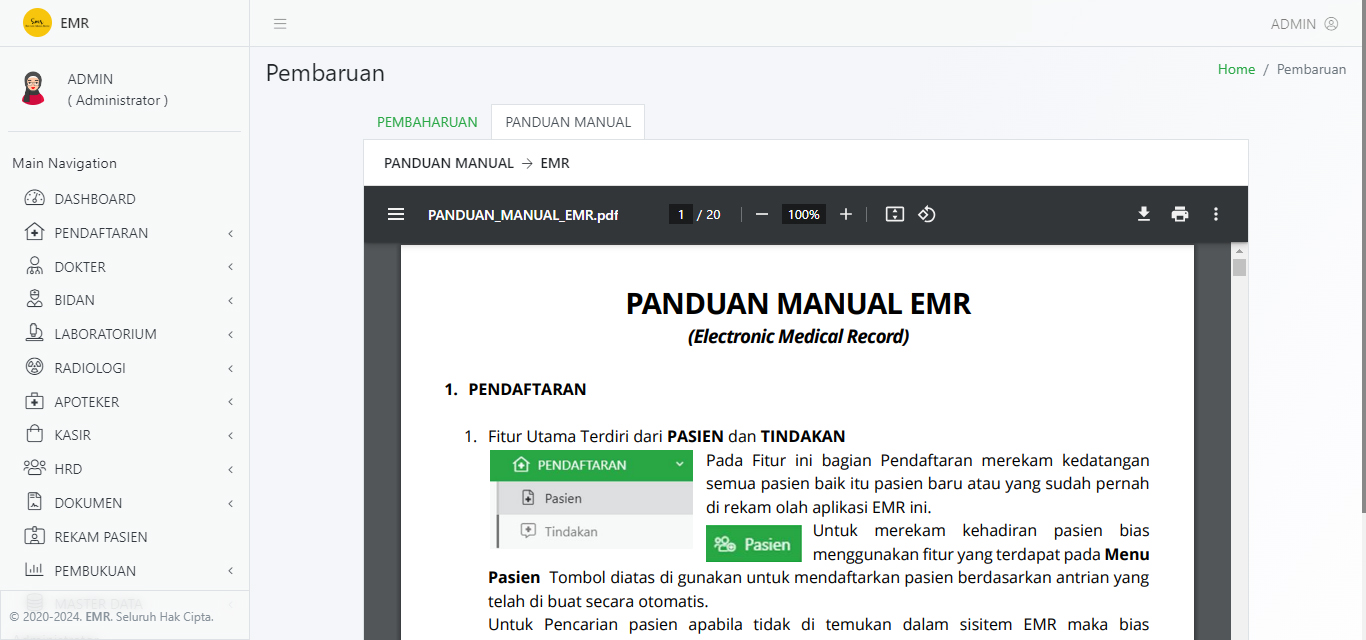Click the EMR link in footer
Viewport: 1366px width, 640px height.
[x=98, y=617]
